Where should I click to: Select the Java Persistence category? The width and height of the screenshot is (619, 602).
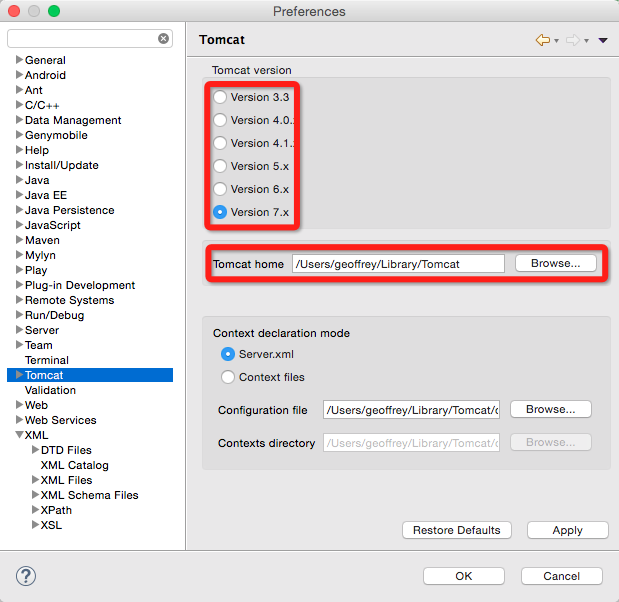tap(69, 210)
